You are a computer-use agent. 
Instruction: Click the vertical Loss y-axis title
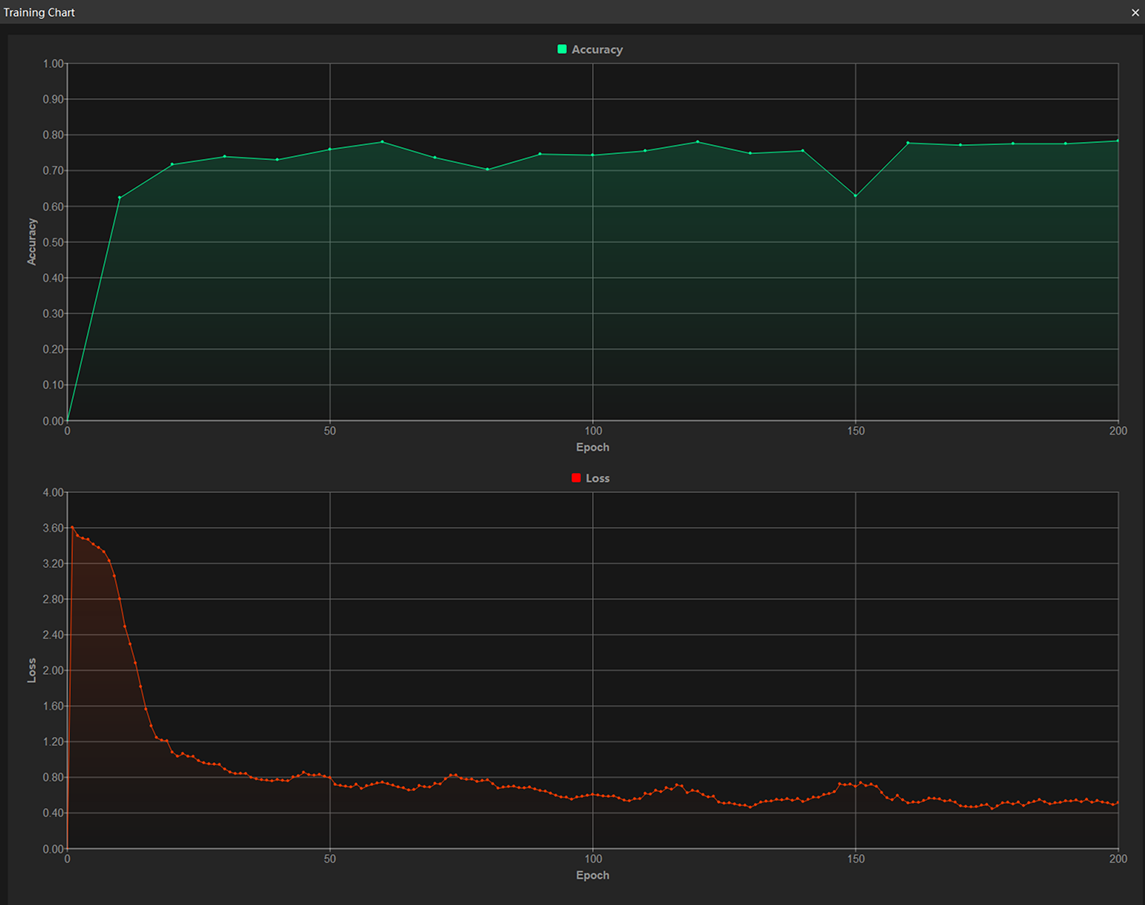31,671
